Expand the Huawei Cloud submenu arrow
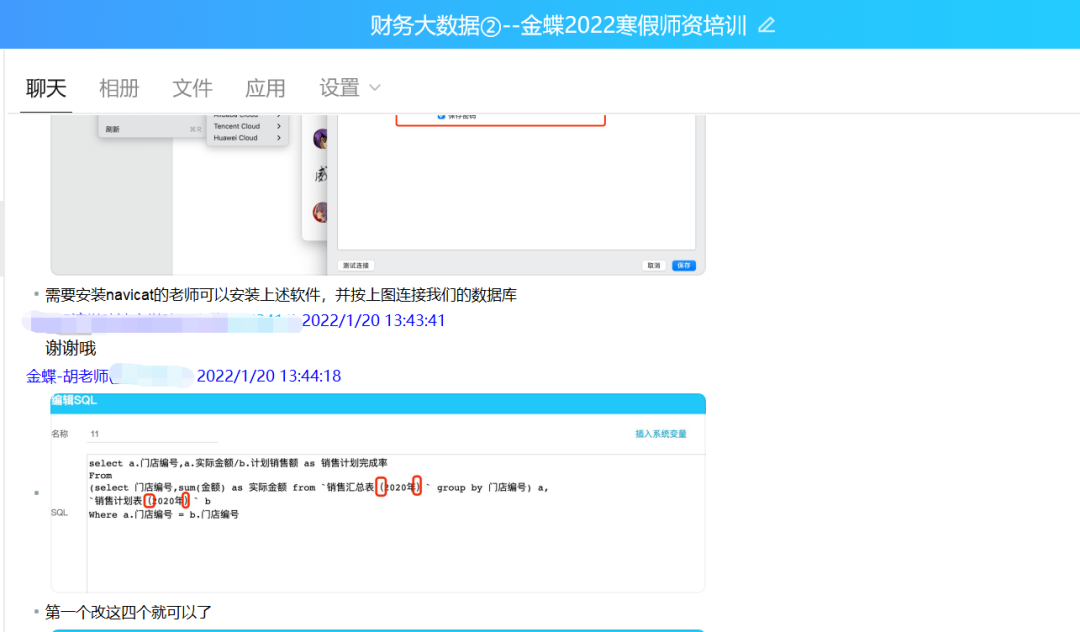This screenshot has width=1080, height=632. (x=279, y=138)
